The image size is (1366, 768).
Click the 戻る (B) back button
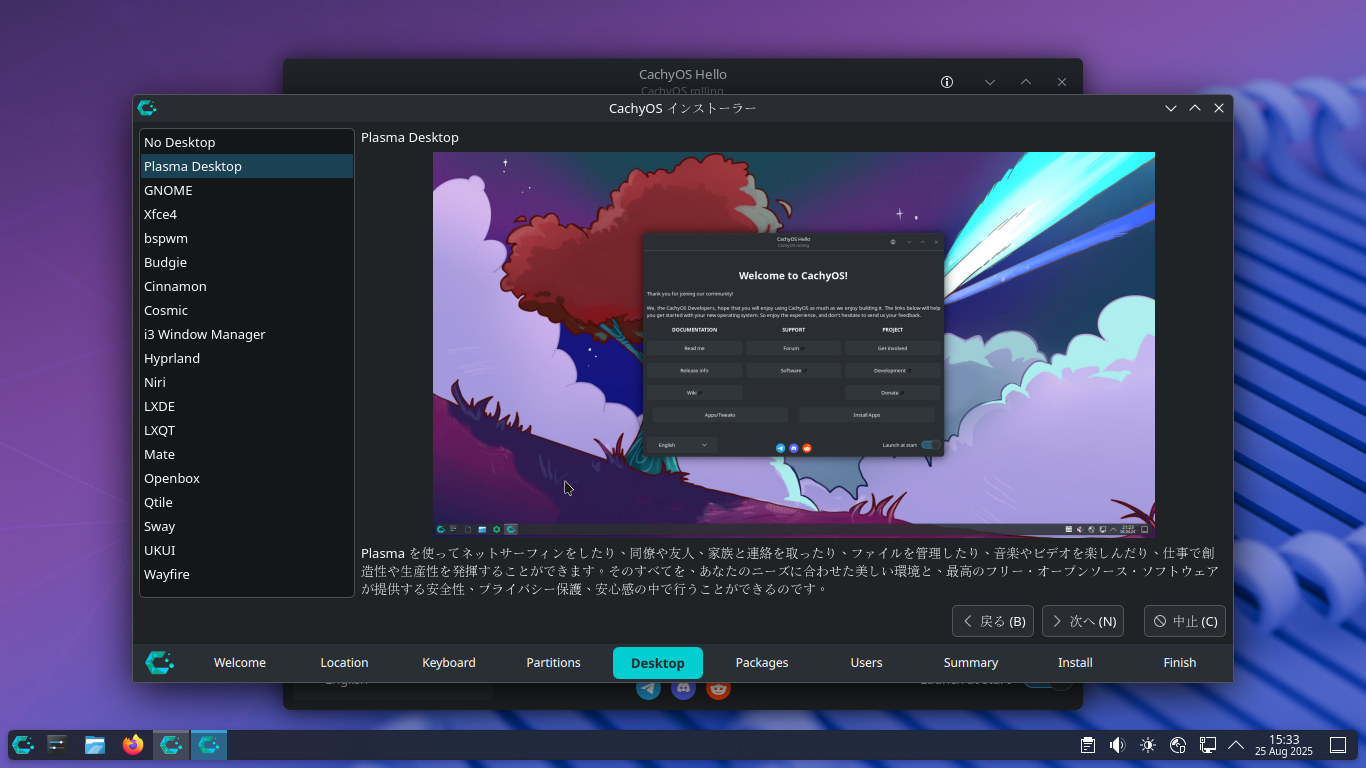pos(993,621)
